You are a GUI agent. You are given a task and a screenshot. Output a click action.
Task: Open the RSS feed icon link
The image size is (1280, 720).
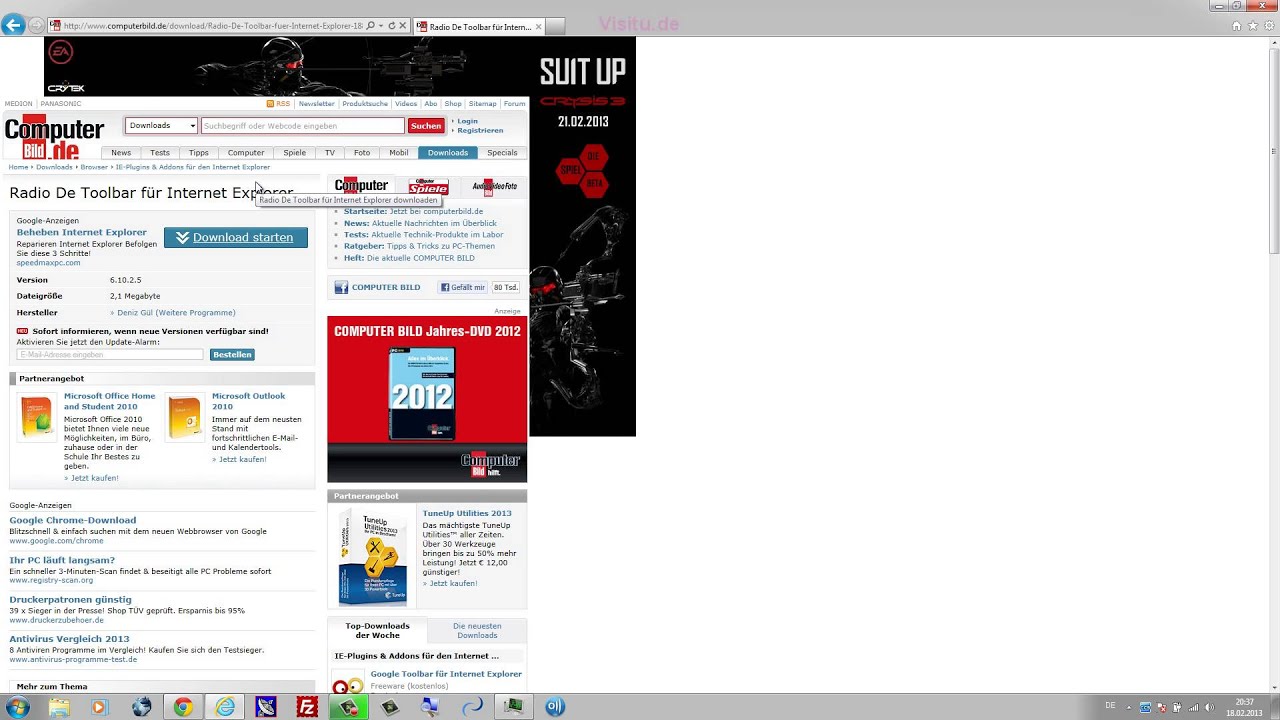278,104
